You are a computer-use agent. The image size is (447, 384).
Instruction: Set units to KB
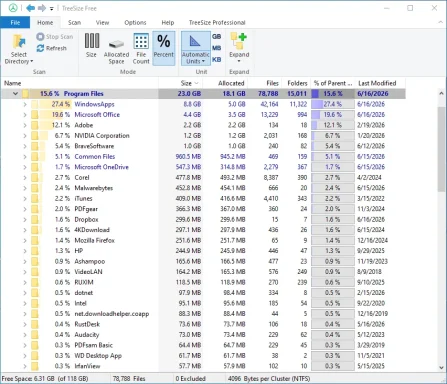point(217,60)
